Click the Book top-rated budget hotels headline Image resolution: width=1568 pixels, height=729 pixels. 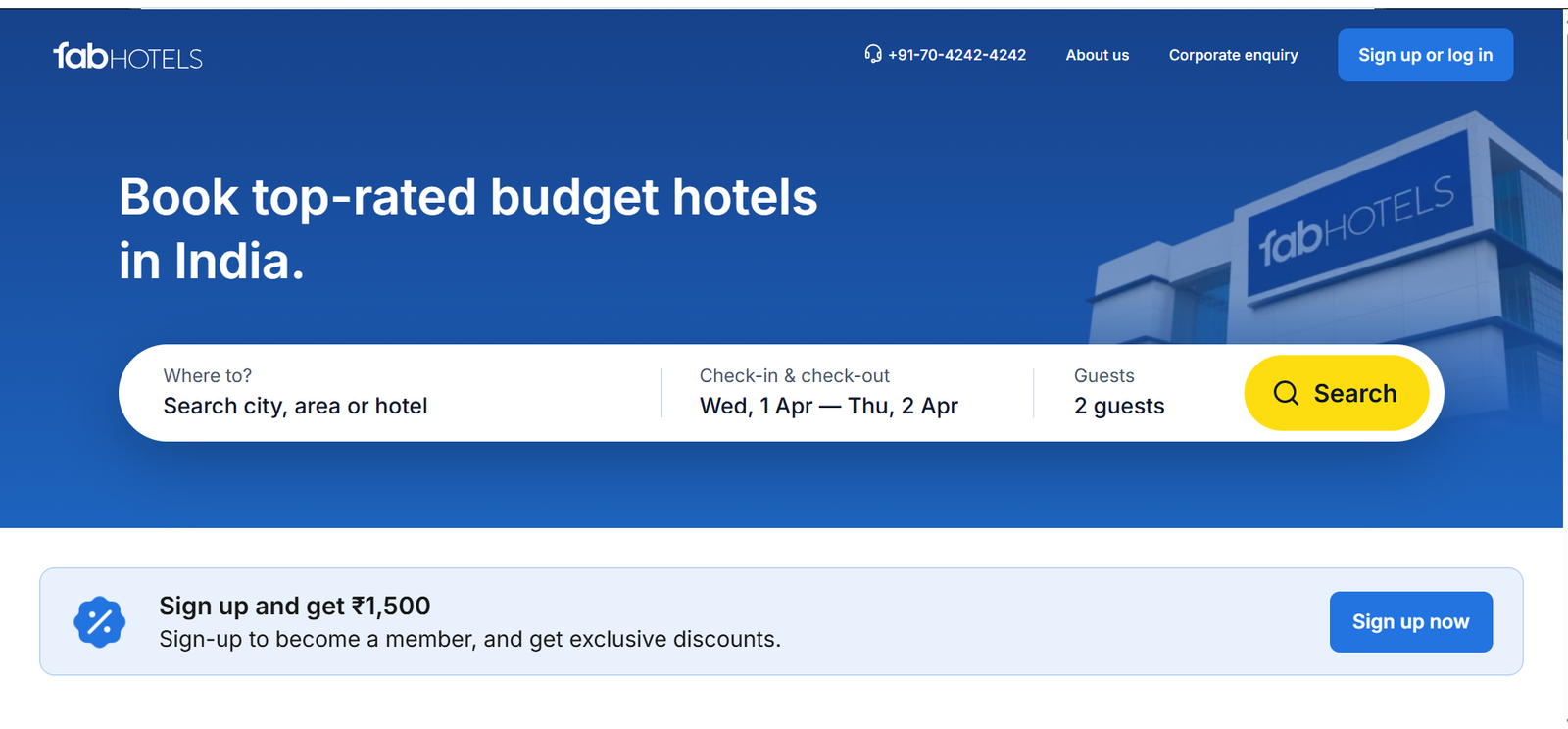tap(467, 197)
